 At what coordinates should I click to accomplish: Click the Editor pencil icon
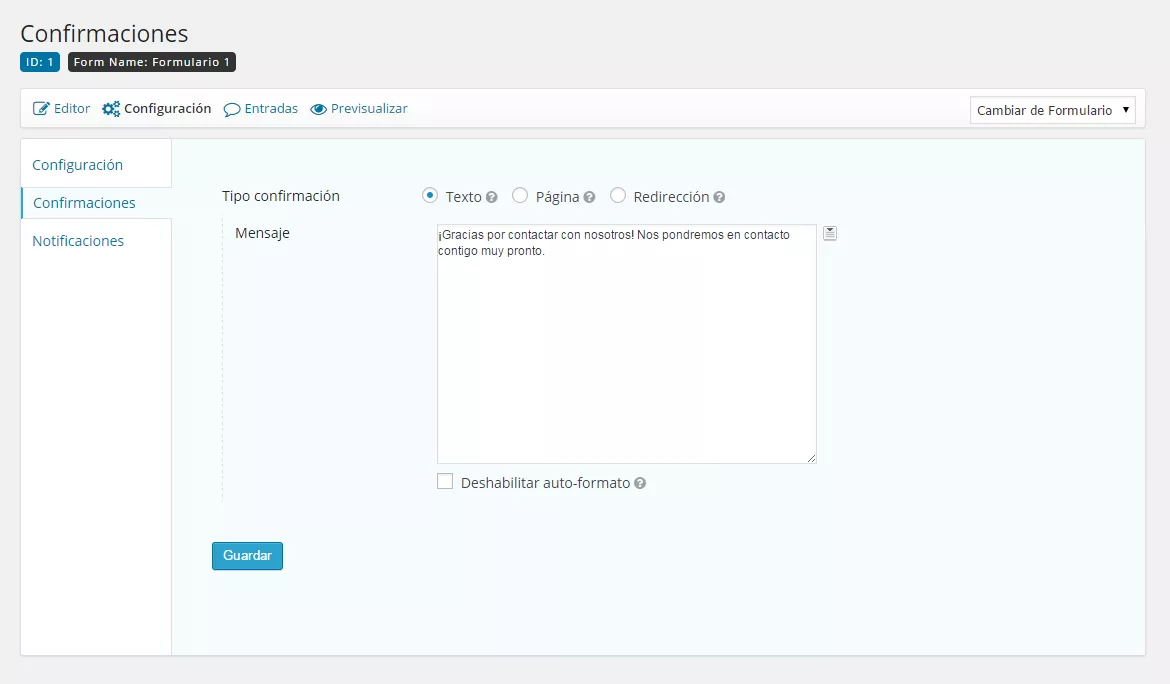pos(41,109)
